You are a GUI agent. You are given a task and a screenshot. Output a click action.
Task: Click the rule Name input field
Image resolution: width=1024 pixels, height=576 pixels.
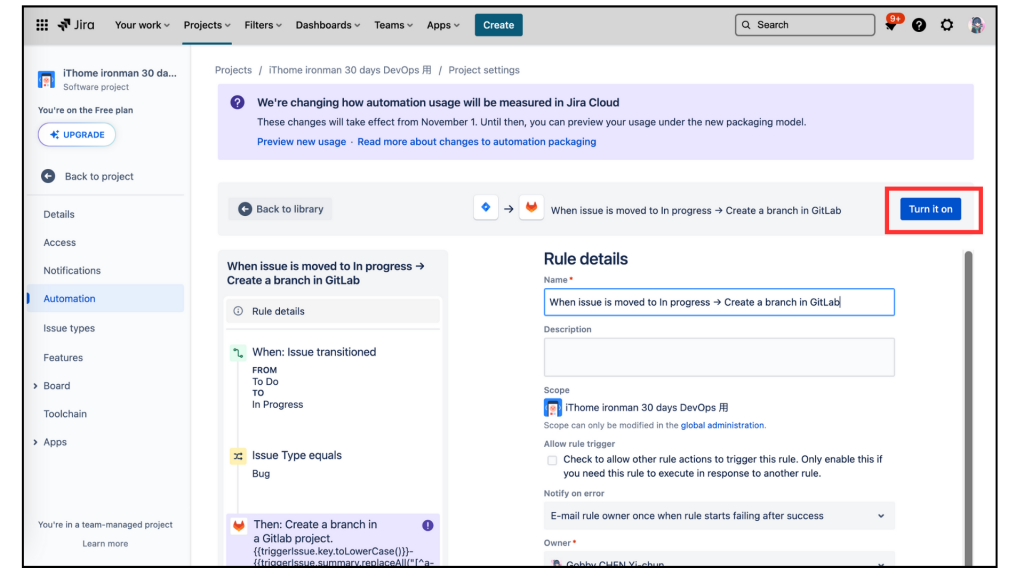(x=719, y=302)
